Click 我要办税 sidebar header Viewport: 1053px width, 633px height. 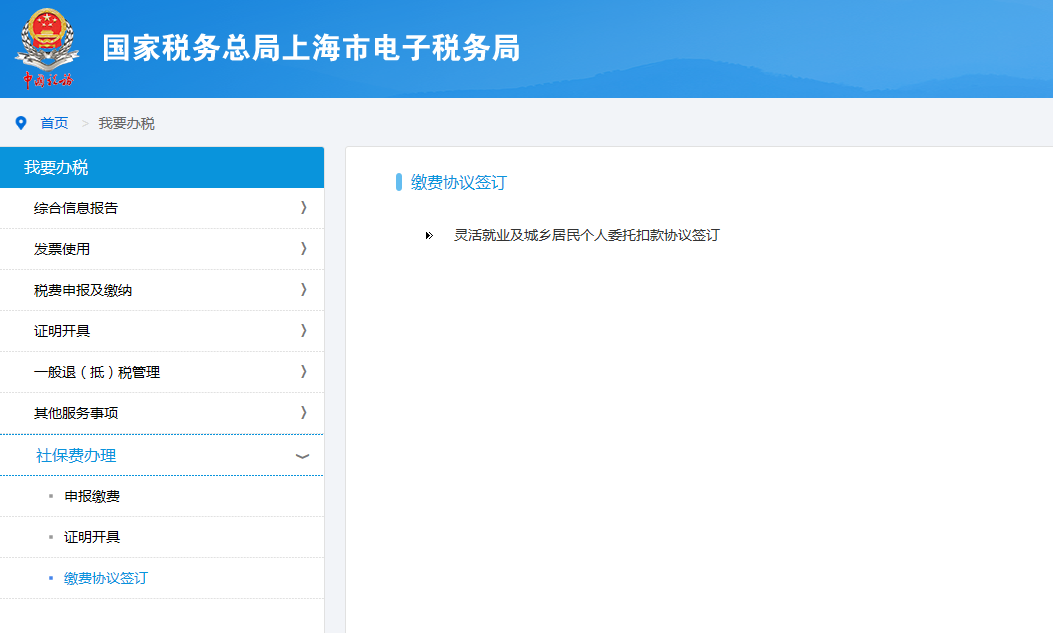tap(56, 168)
